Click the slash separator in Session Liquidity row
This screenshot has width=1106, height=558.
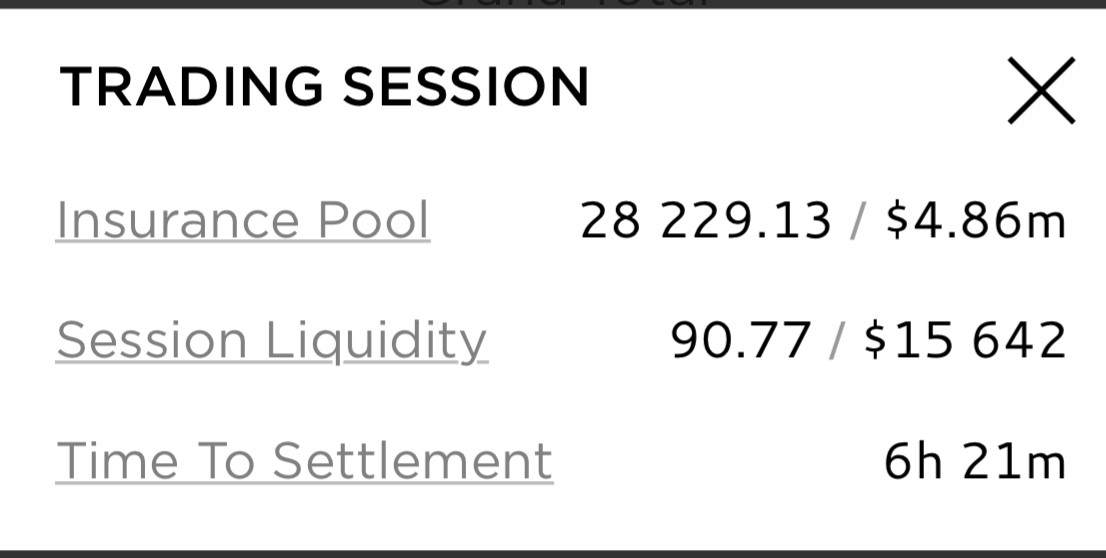coord(836,340)
